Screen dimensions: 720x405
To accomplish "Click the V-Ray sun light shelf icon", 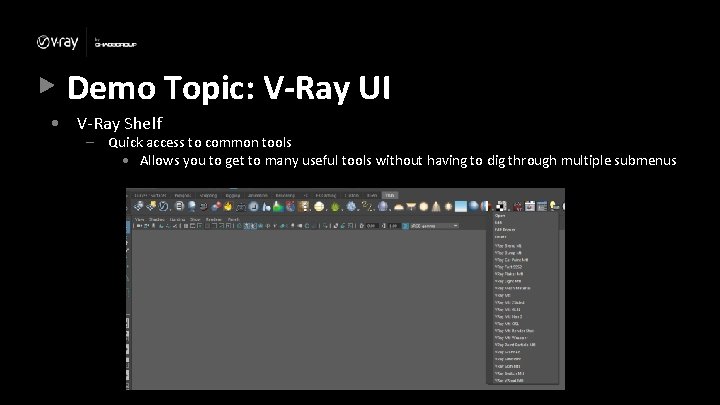I will pyautogui.click(x=448, y=207).
